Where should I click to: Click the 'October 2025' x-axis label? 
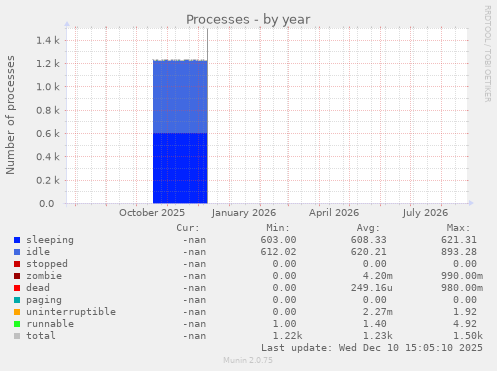152,213
